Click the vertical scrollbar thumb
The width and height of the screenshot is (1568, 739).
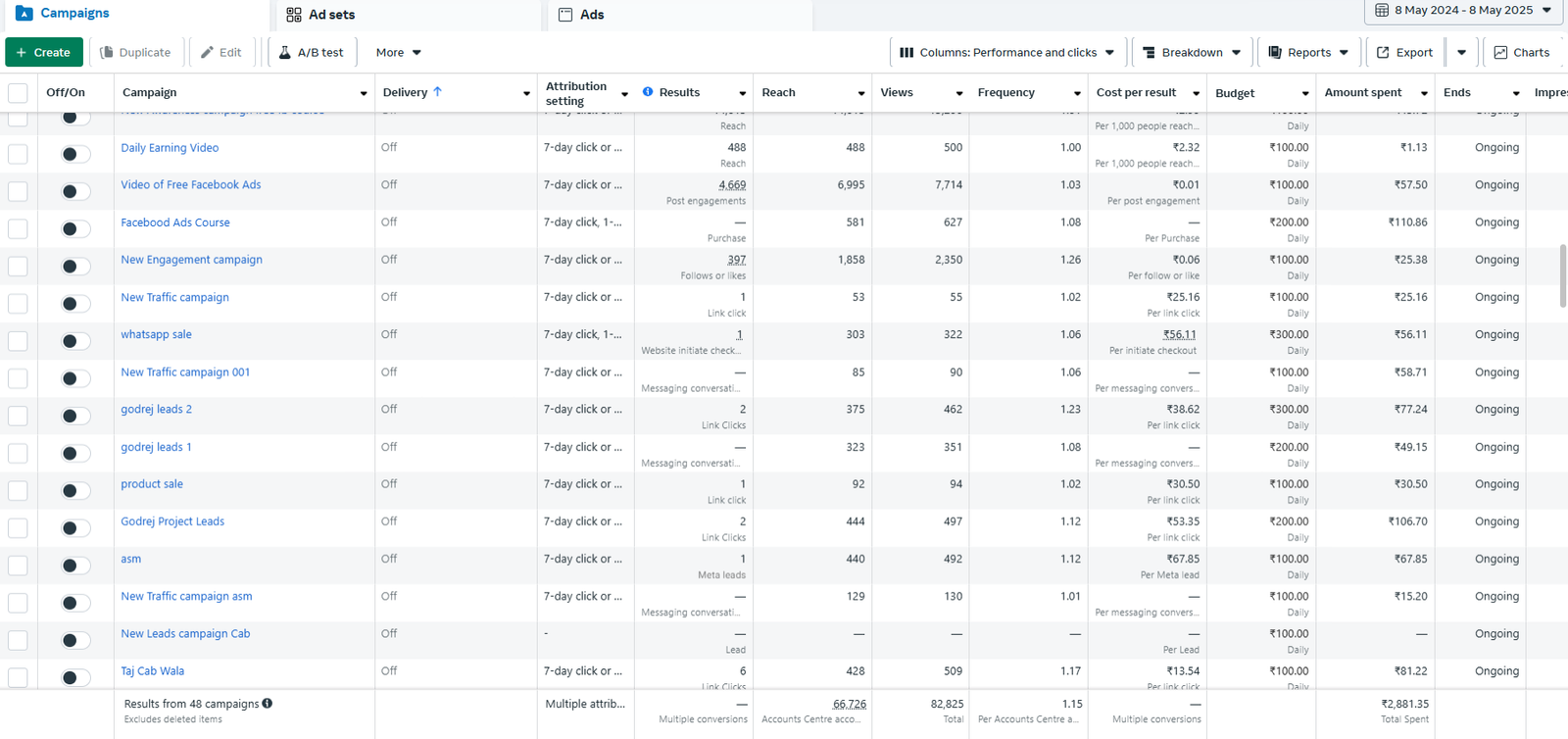(x=1563, y=276)
